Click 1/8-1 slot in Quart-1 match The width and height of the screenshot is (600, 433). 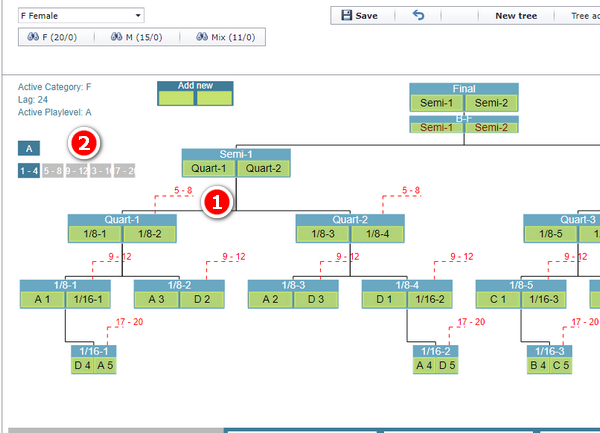pyautogui.click(x=95, y=234)
